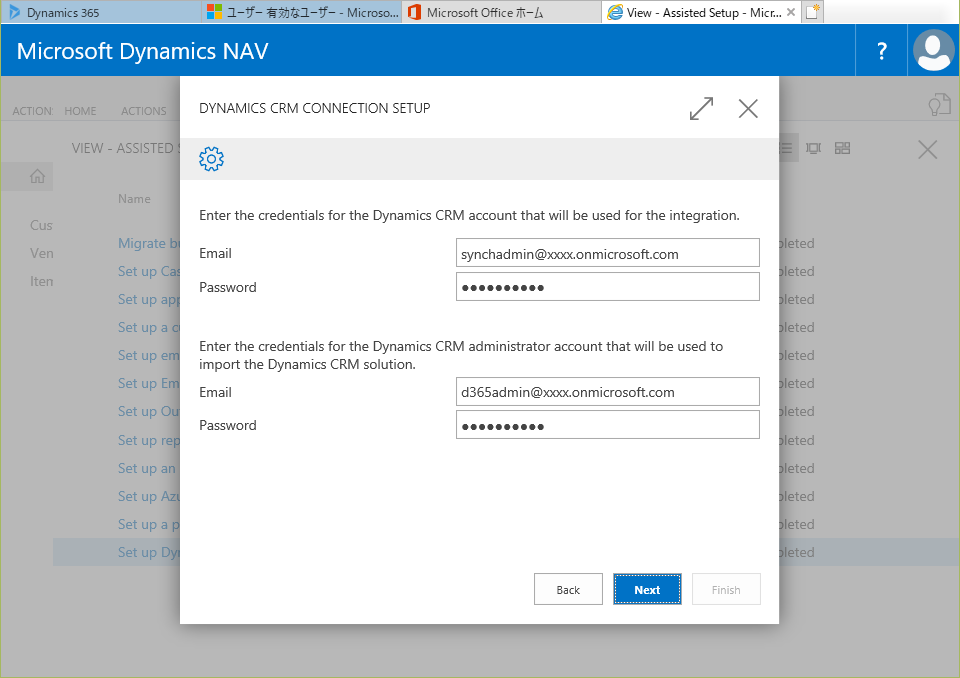Click the Name column header
Image resolution: width=960 pixels, height=678 pixels.
(x=134, y=199)
